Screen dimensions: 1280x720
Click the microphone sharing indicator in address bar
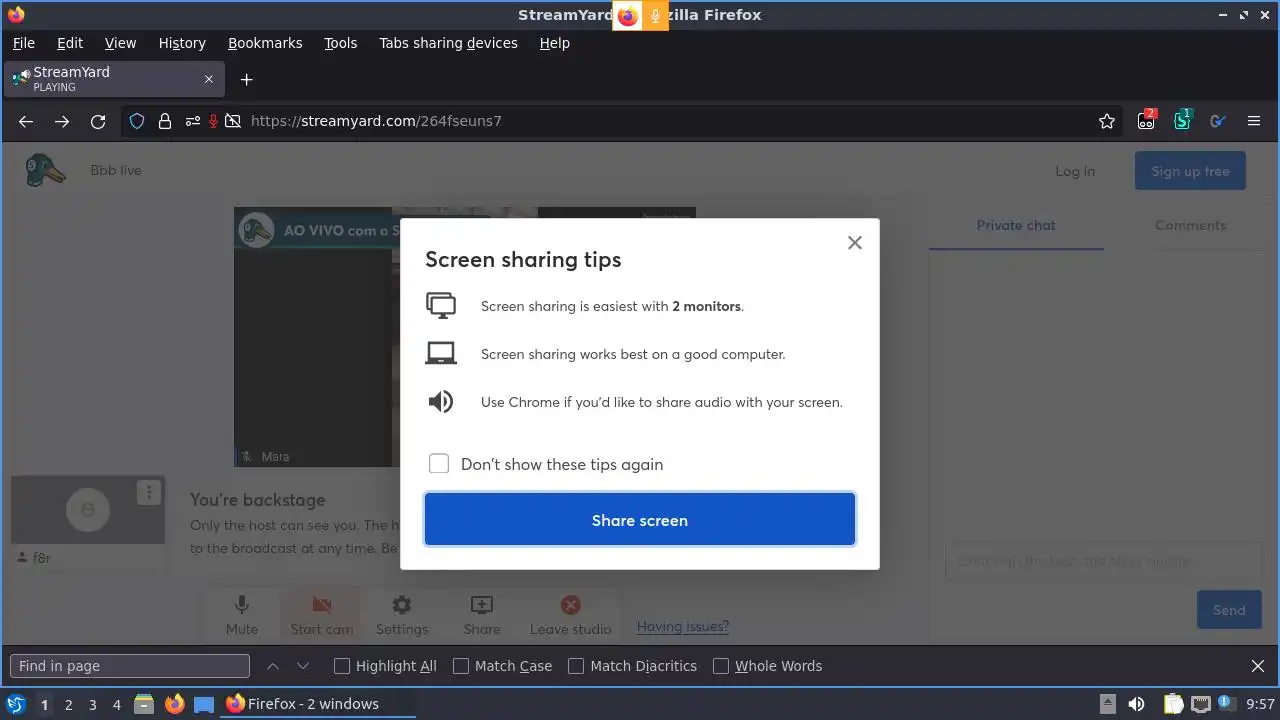coord(213,121)
